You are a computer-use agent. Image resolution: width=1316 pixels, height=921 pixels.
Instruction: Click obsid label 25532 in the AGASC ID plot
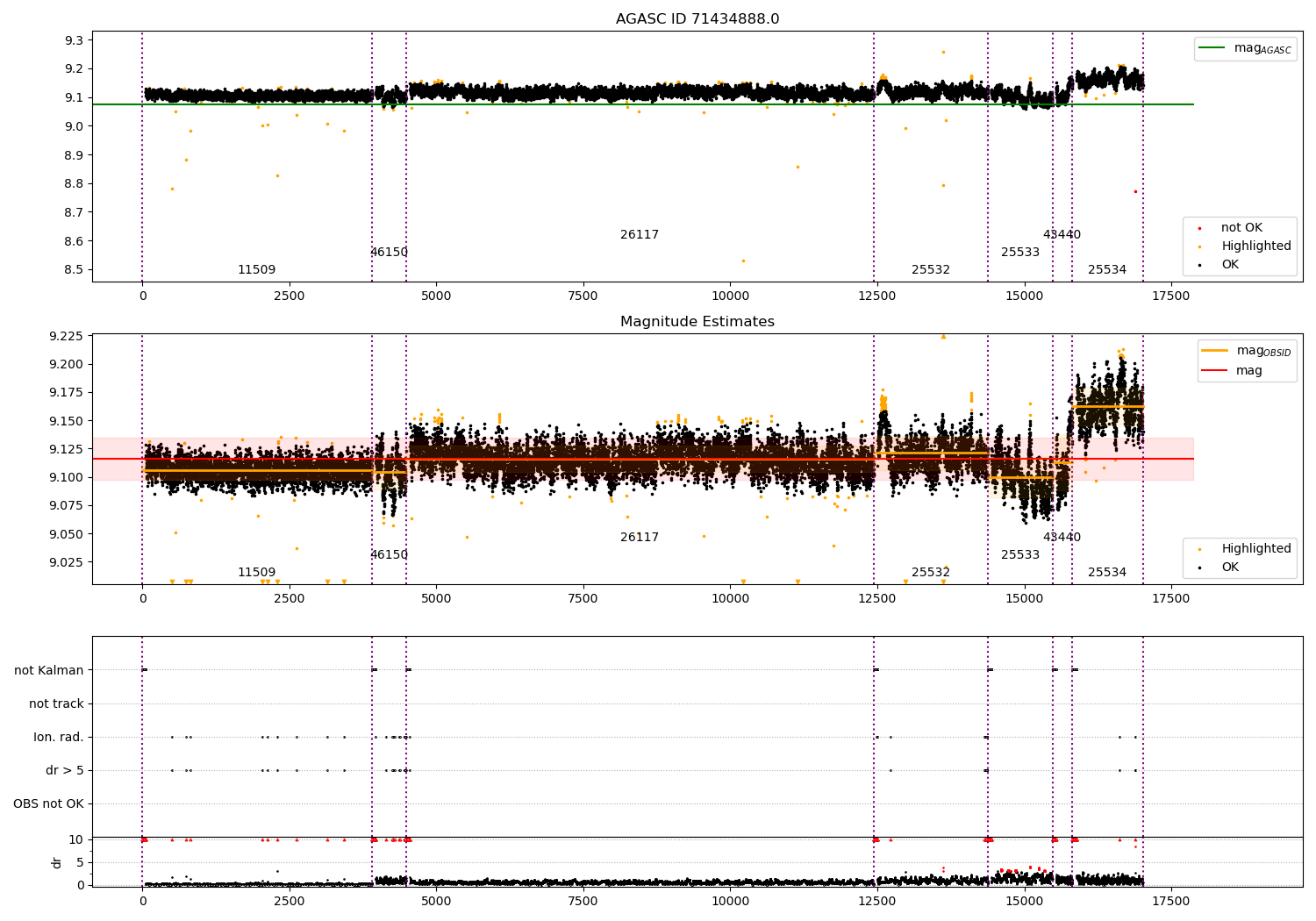[931, 270]
